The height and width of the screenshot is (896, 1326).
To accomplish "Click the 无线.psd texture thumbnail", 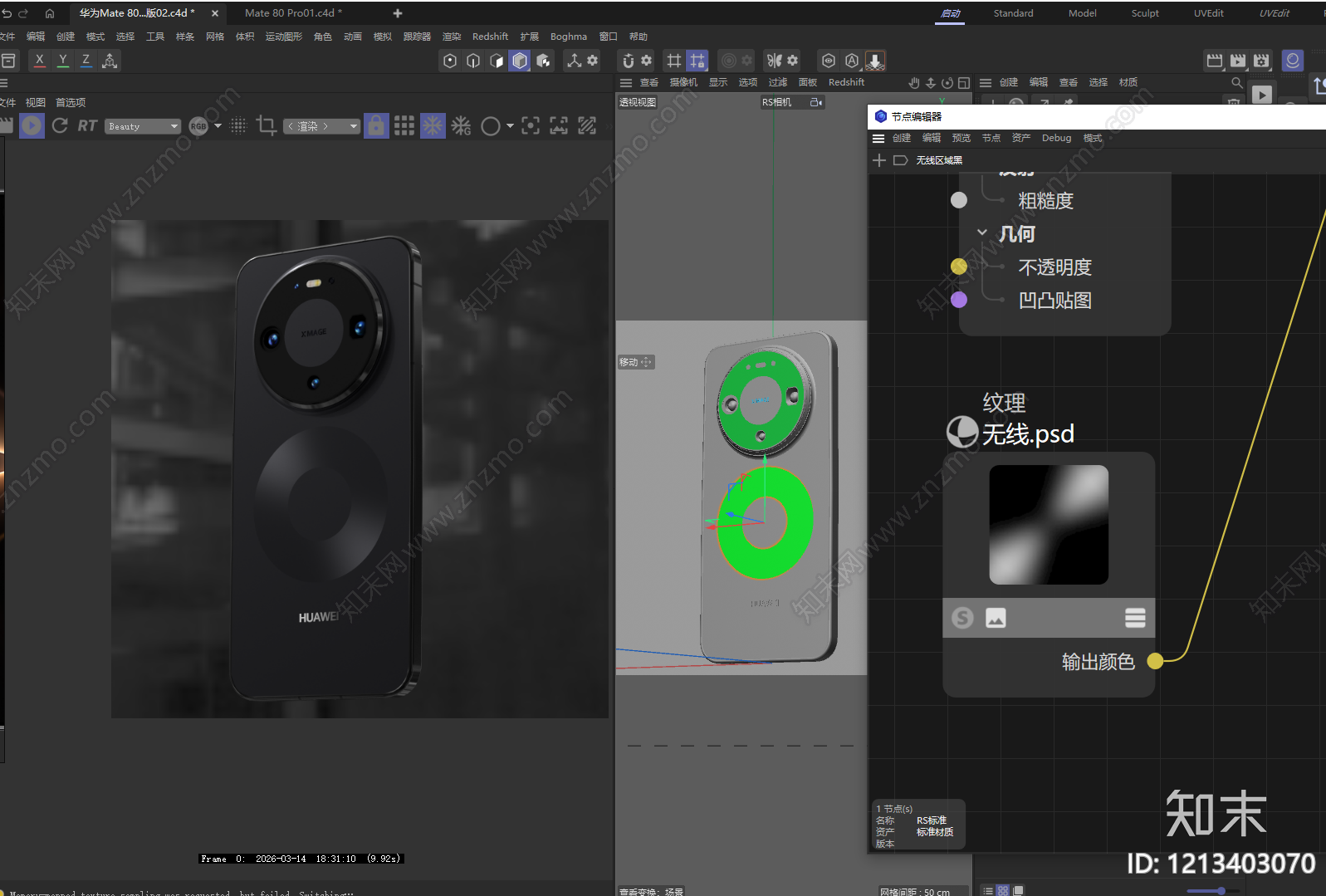I will click(1049, 525).
